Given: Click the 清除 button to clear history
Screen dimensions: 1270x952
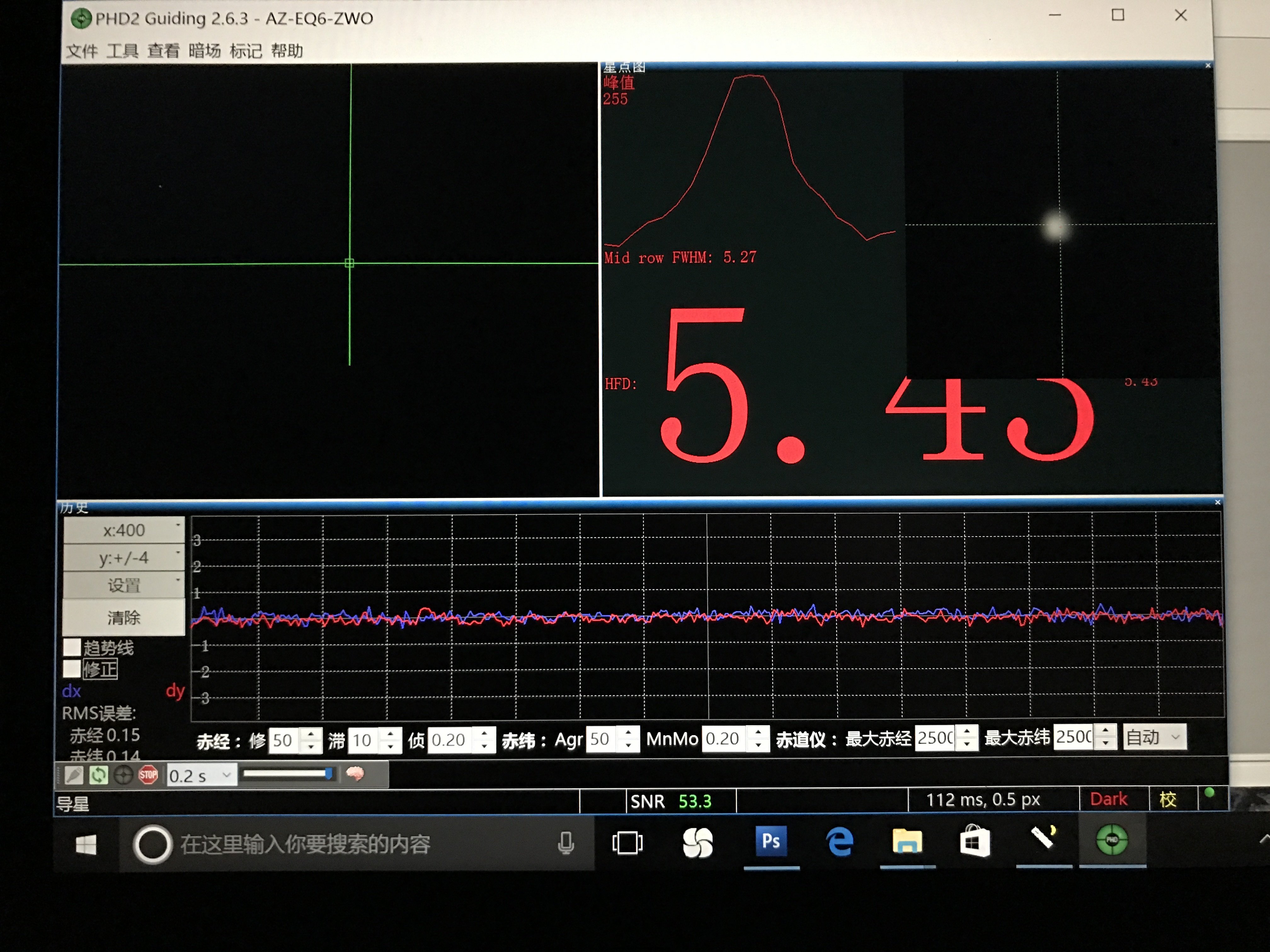Looking at the screenshot, I should pos(123,617).
